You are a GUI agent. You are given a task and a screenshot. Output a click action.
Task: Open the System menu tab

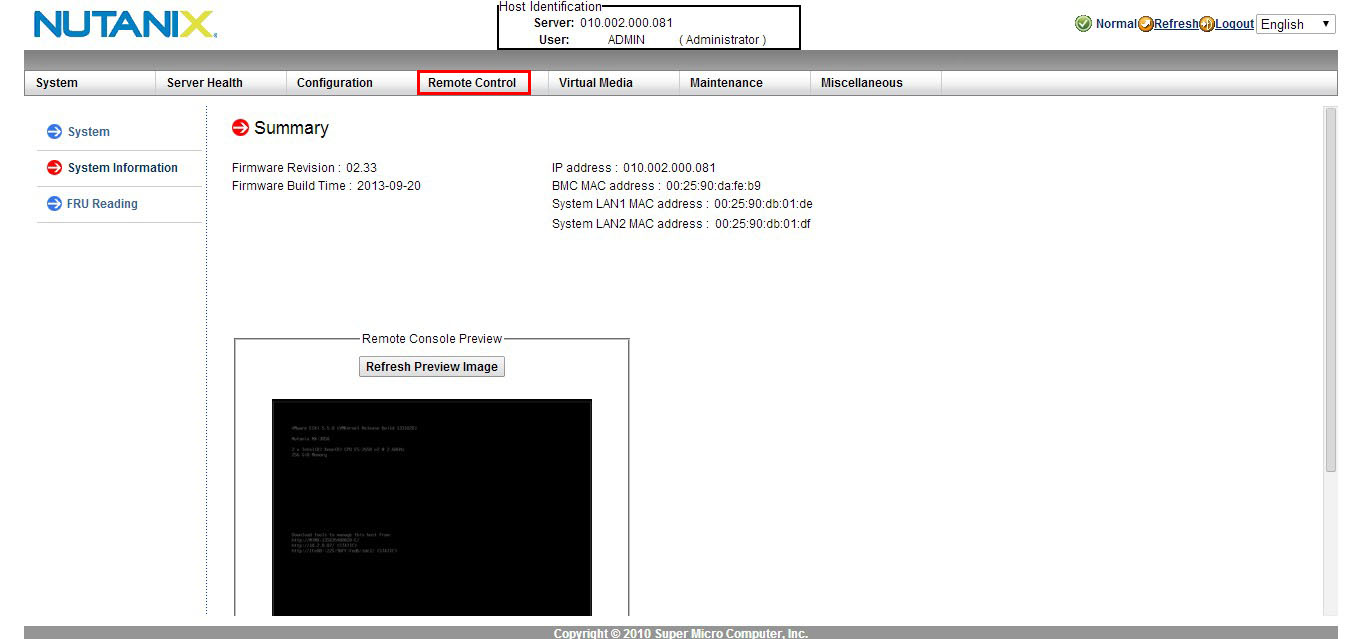click(57, 83)
